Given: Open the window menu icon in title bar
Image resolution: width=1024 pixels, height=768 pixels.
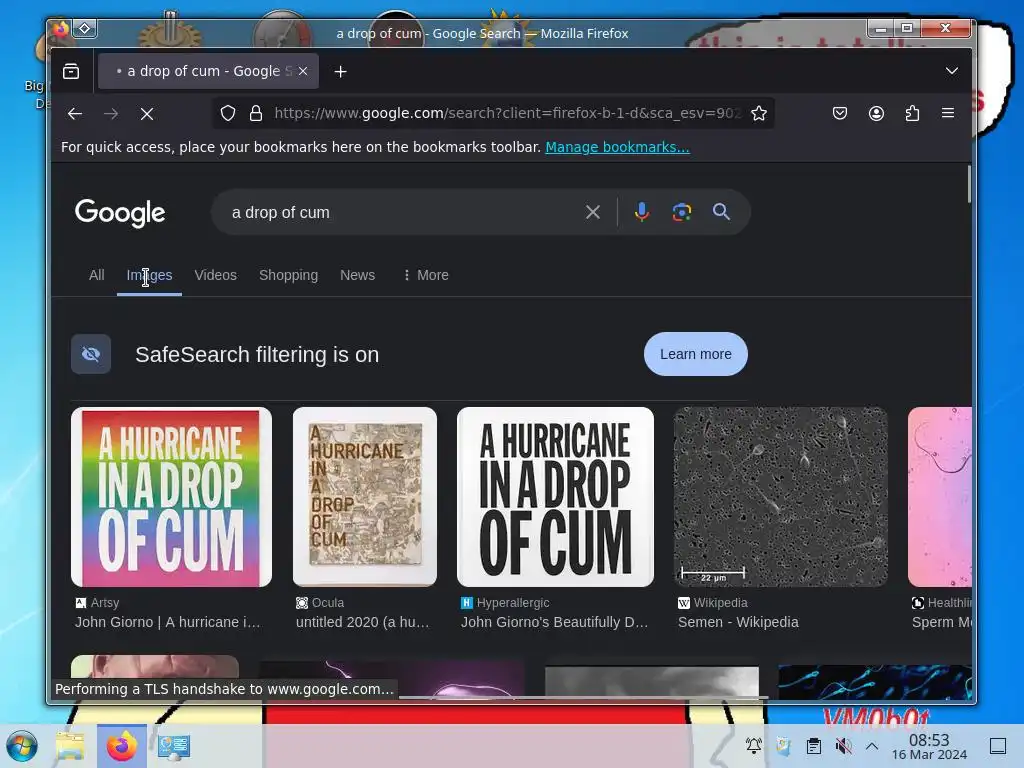Looking at the screenshot, I should [x=85, y=28].
